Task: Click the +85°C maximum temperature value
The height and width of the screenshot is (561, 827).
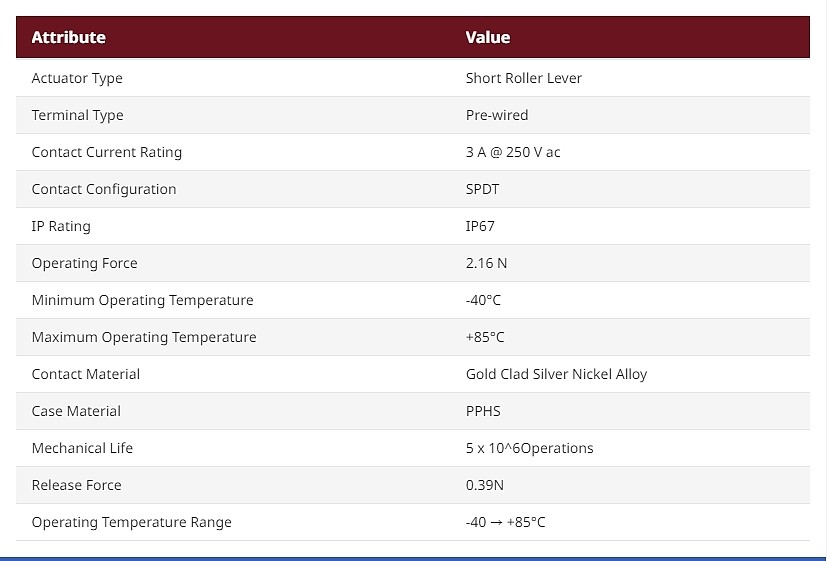Action: pyautogui.click(x=485, y=336)
